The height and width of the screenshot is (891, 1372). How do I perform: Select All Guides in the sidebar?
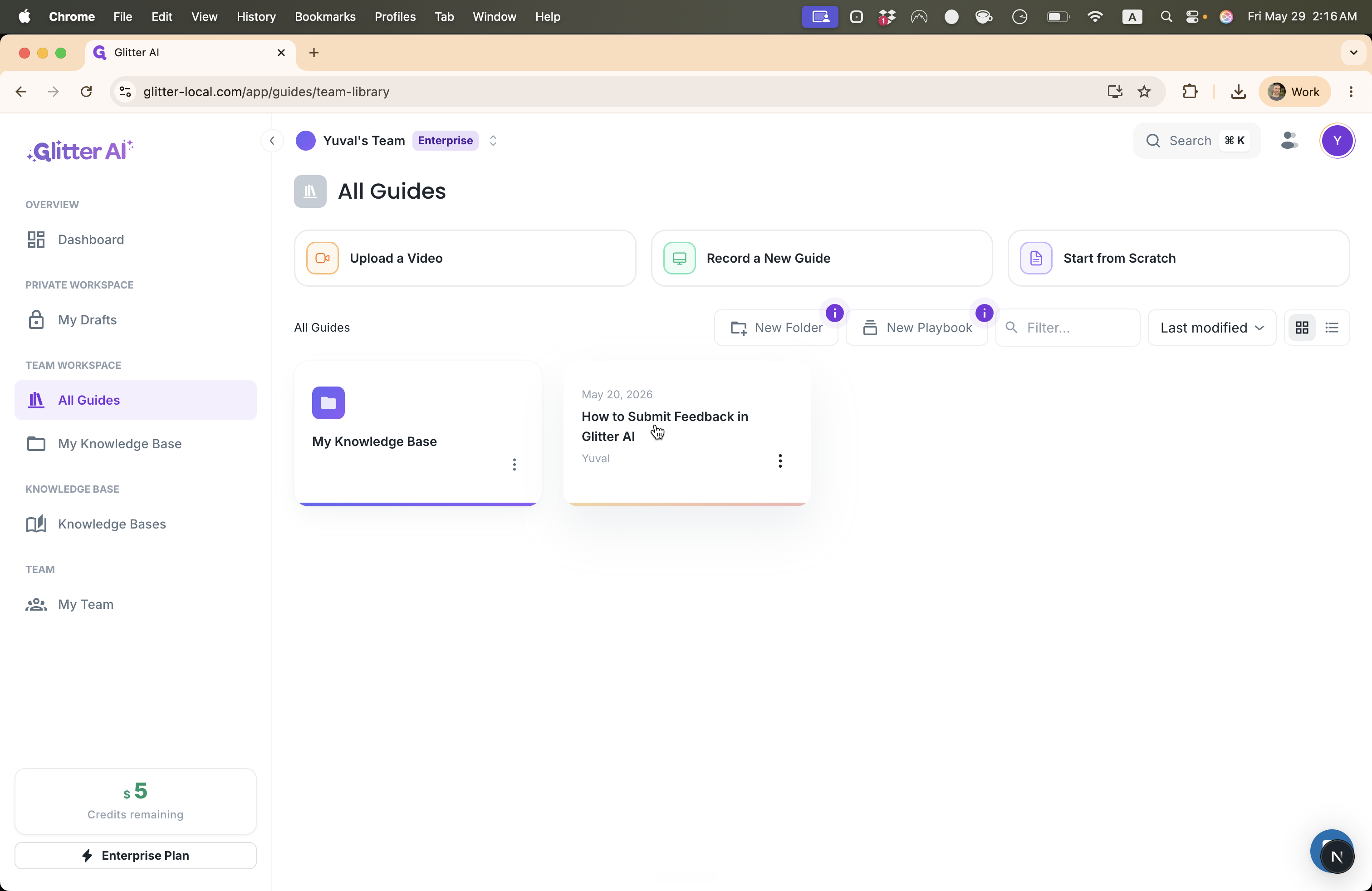136,400
